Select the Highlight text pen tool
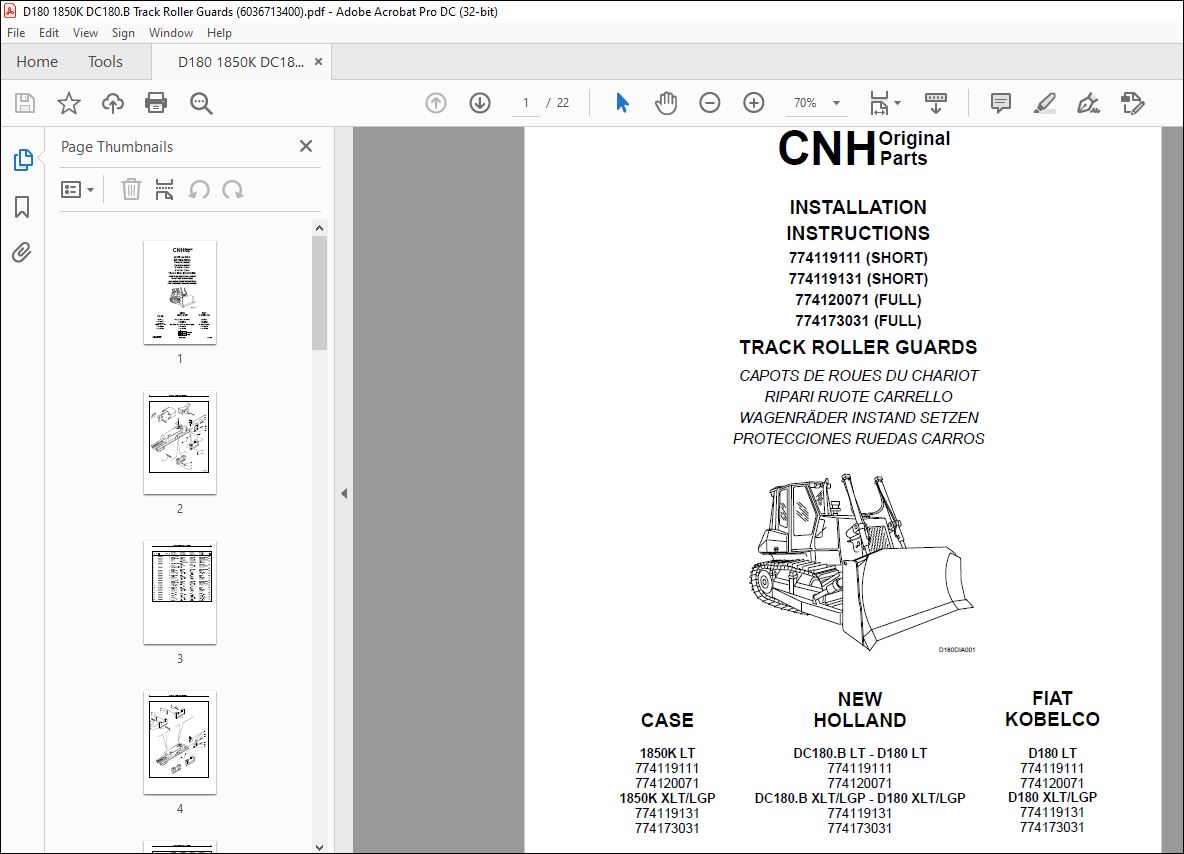This screenshot has width=1184, height=854. (1044, 103)
